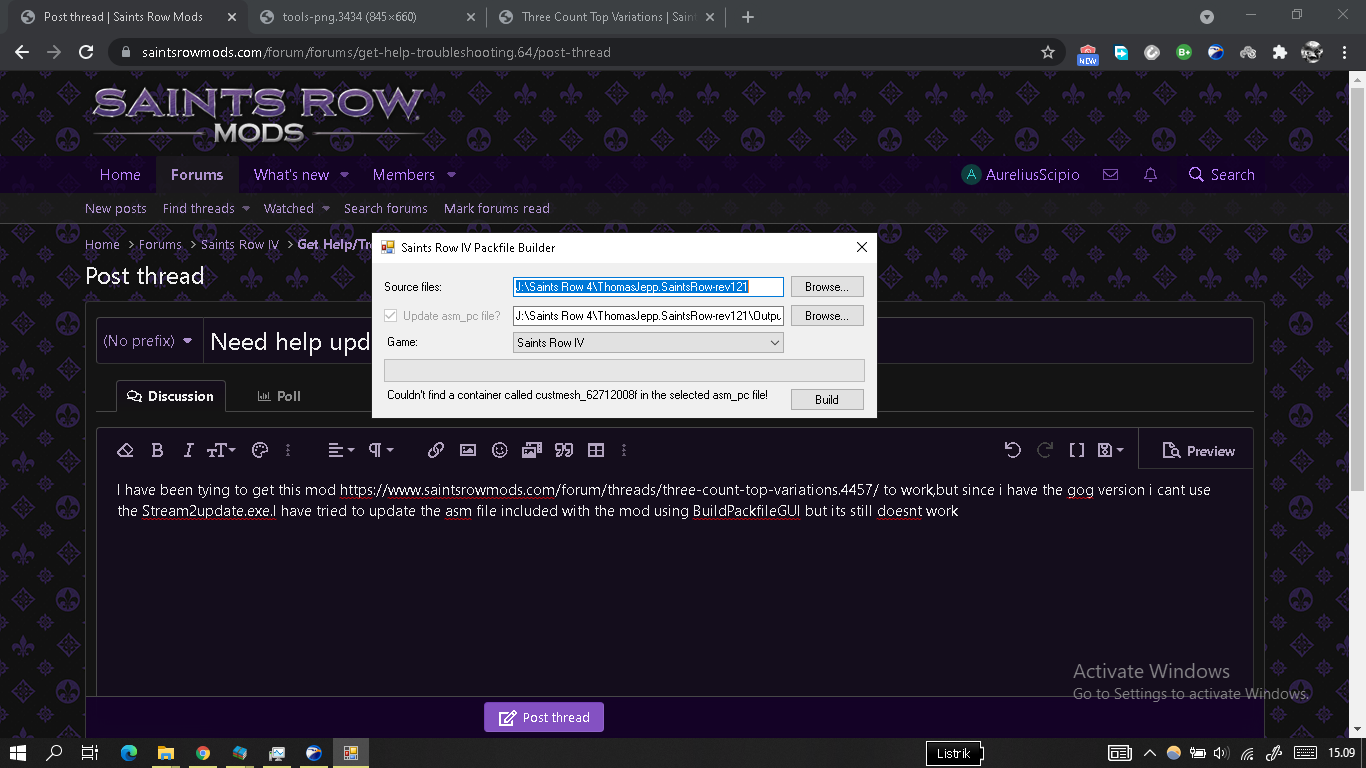Insert a quote block
The height and width of the screenshot is (768, 1366).
point(564,451)
